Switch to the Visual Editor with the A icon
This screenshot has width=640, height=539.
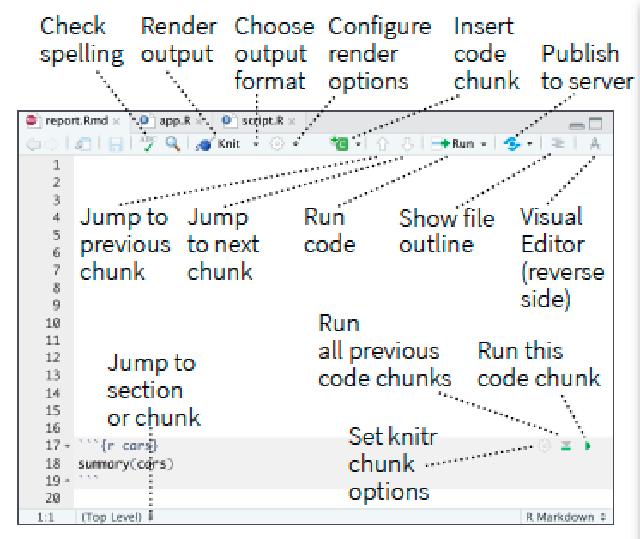[x=594, y=144]
